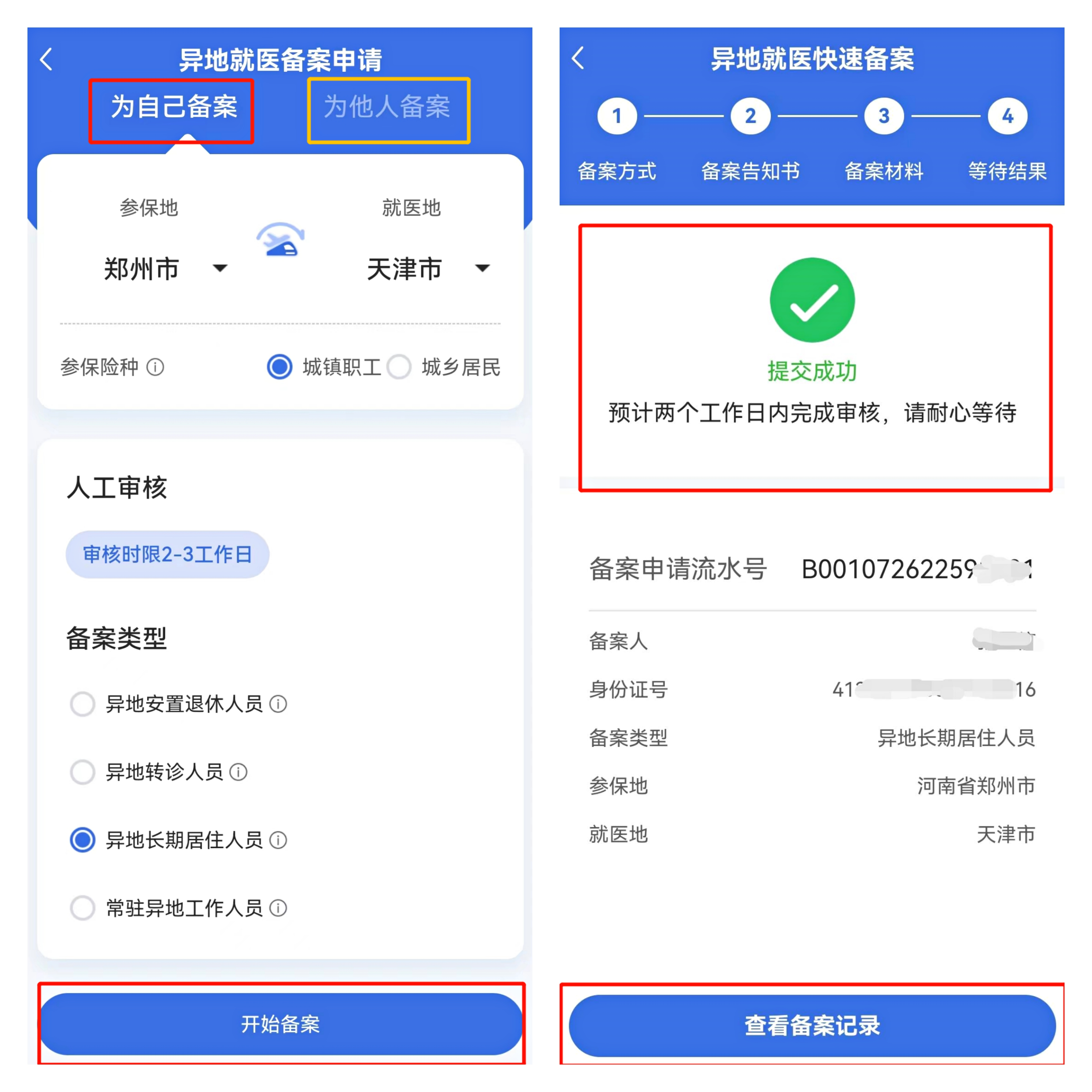Show info for 常驻异地工作人员
1092x1092 pixels.
(x=278, y=908)
